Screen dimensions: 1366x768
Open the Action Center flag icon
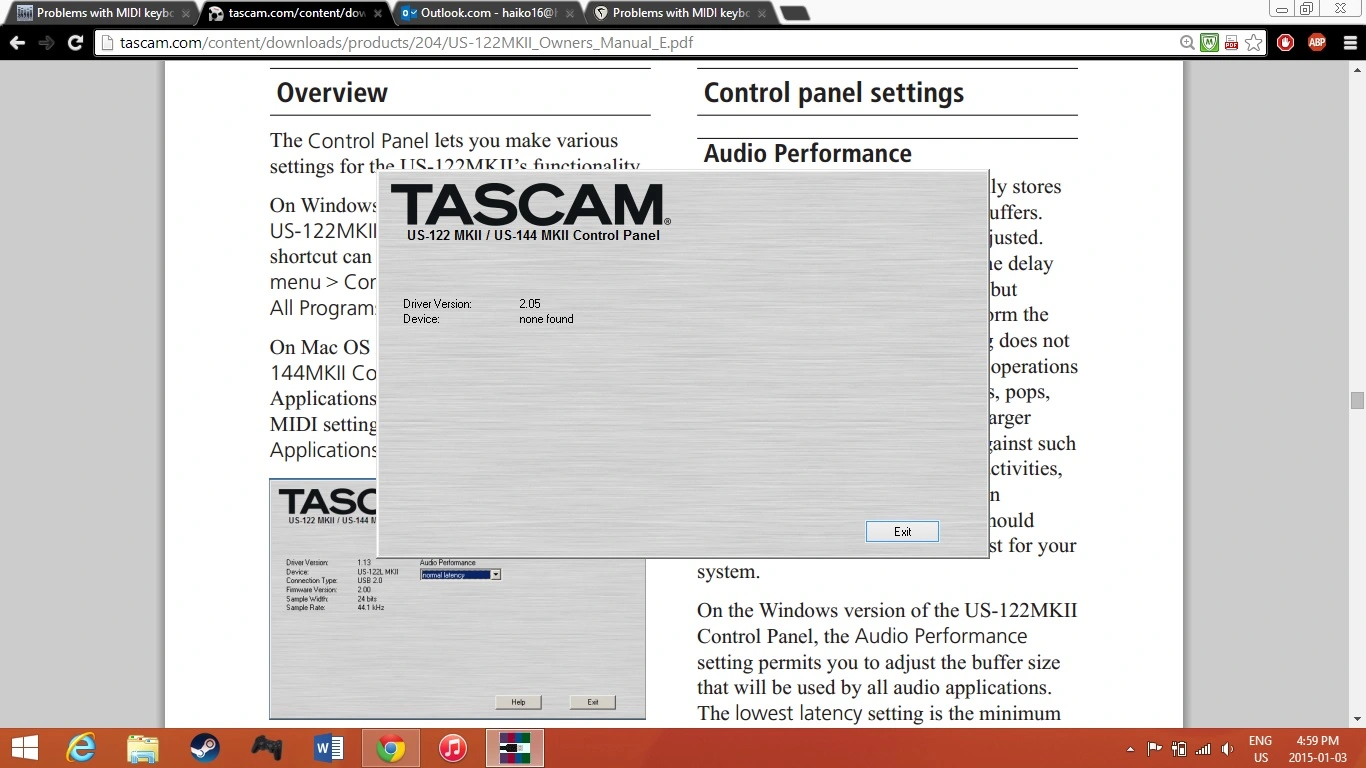coord(1155,749)
